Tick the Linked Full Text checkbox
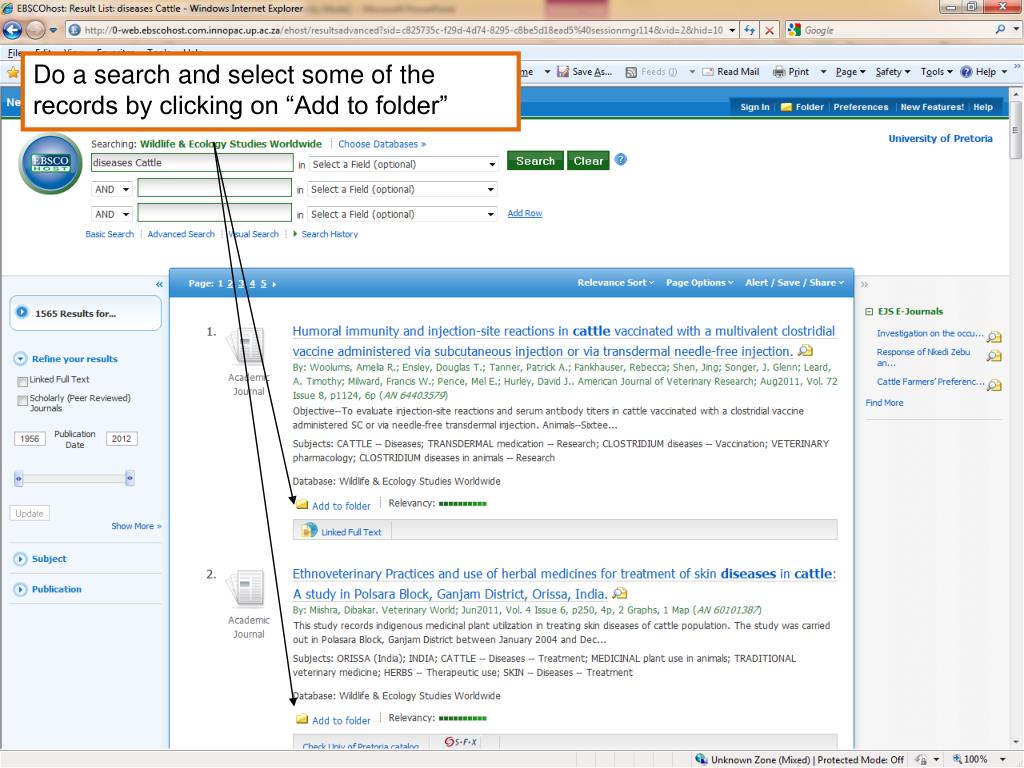Image resolution: width=1024 pixels, height=768 pixels. 23,381
